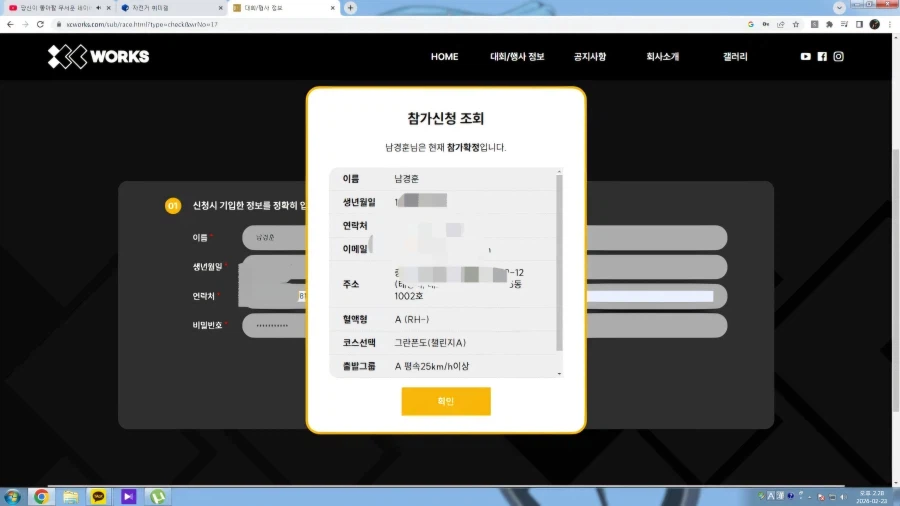Click the 01 step badge
The image size is (900, 506).
(x=173, y=205)
